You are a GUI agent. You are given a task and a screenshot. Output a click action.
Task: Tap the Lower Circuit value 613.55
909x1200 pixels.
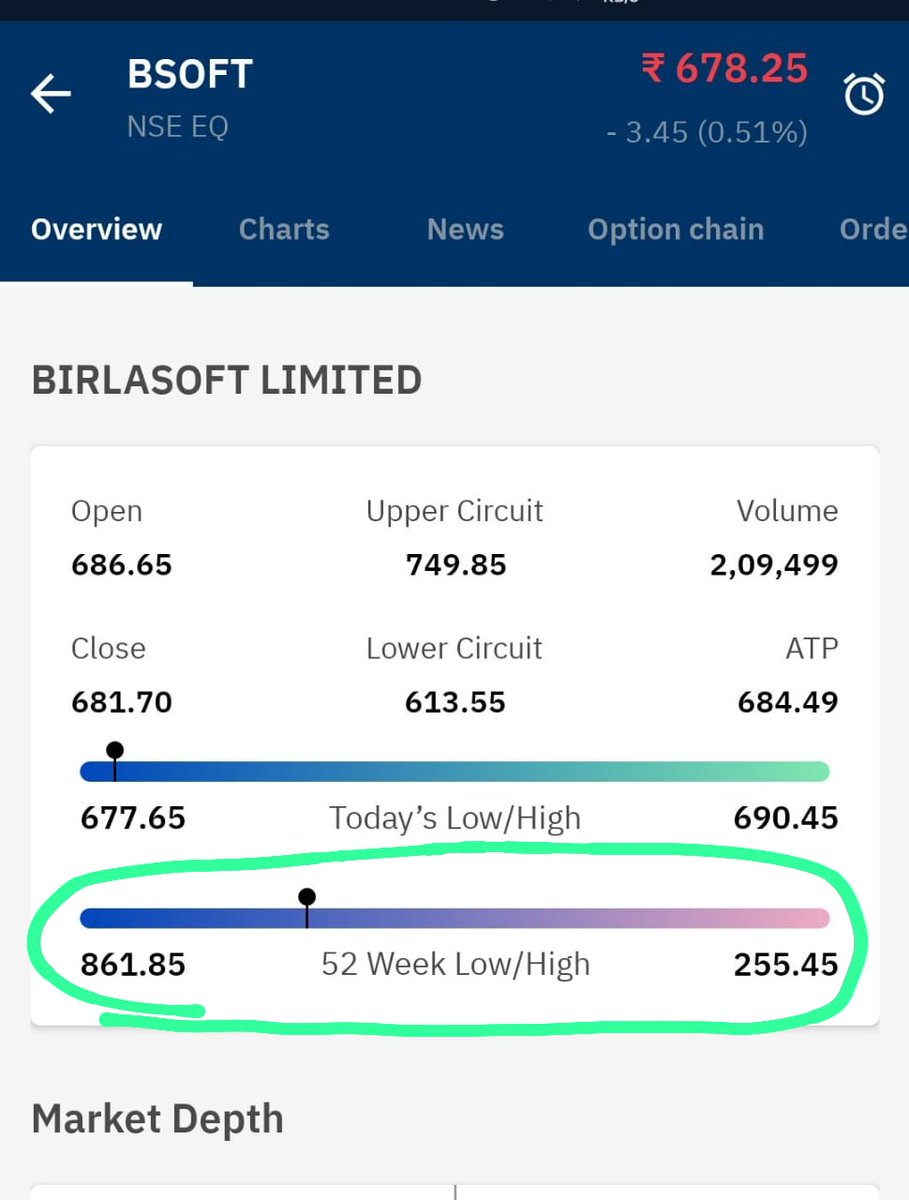pos(455,702)
